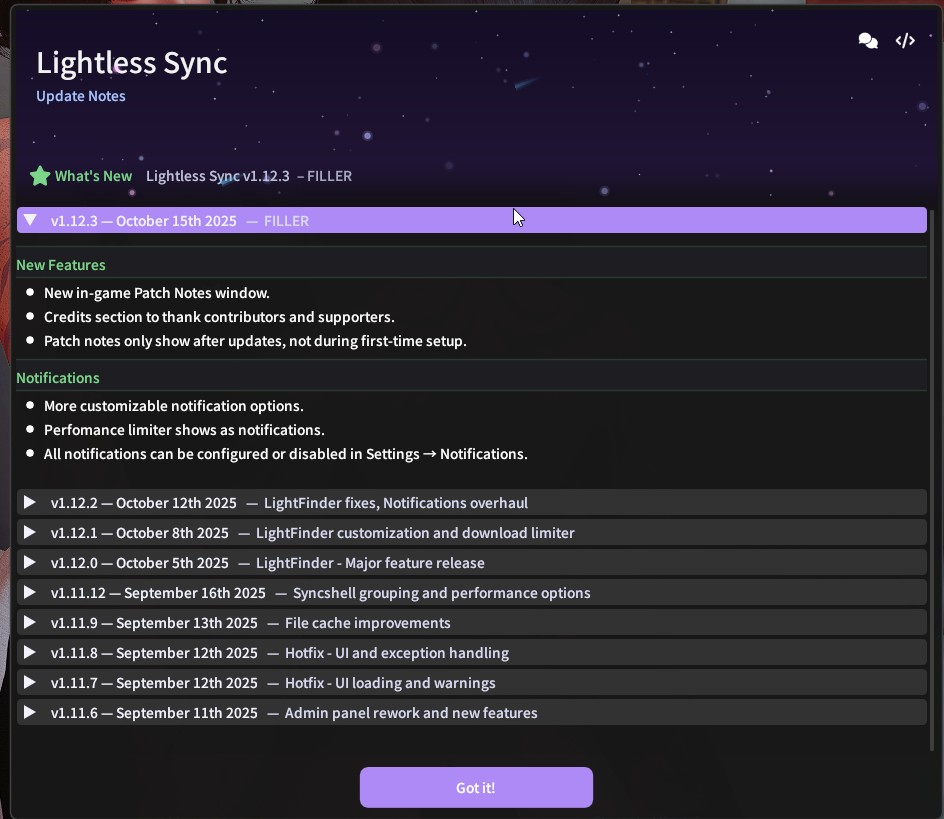Click the New Features section heading
This screenshot has width=944, height=819.
[61, 265]
